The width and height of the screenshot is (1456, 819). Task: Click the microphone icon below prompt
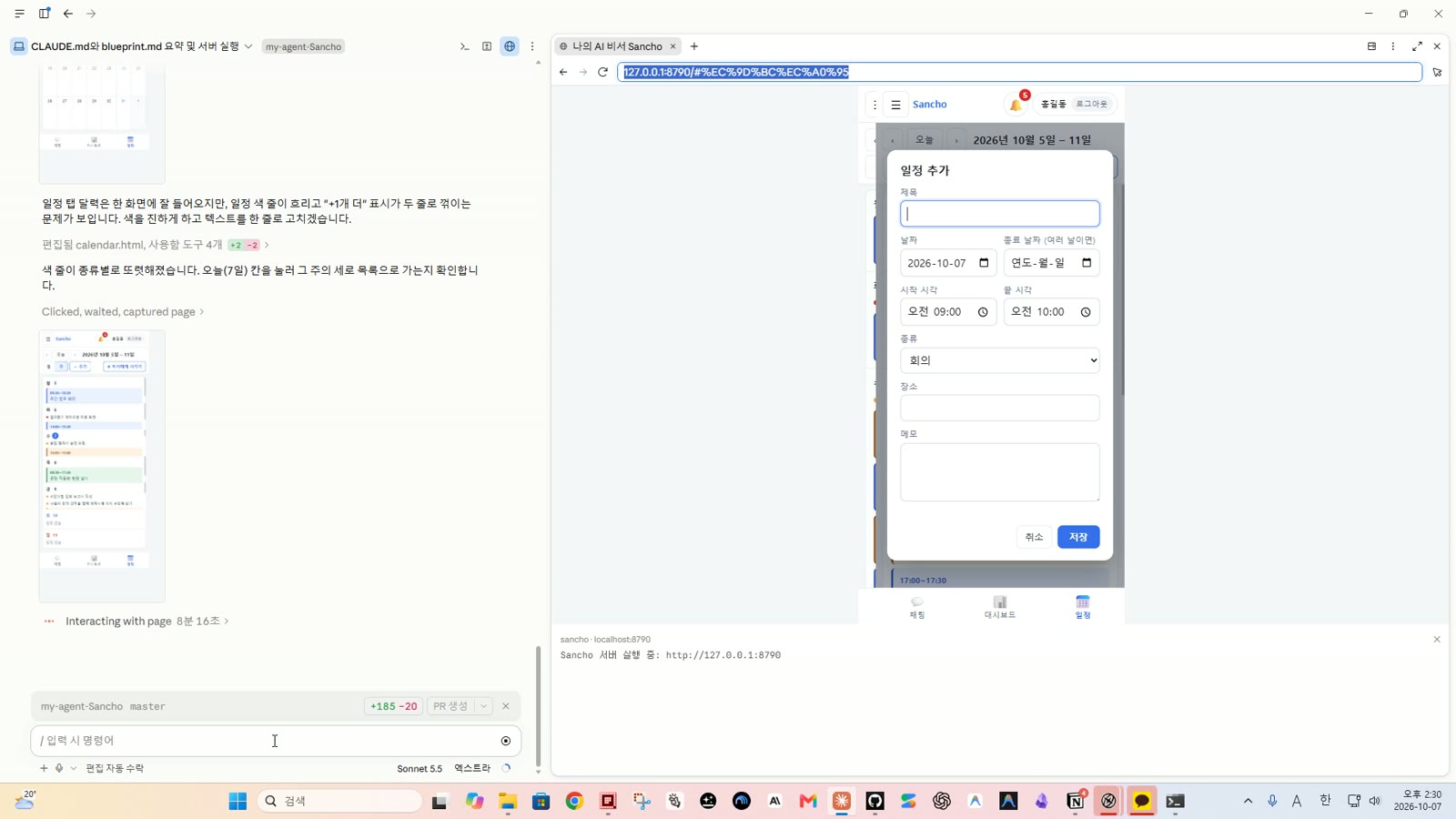point(59,768)
